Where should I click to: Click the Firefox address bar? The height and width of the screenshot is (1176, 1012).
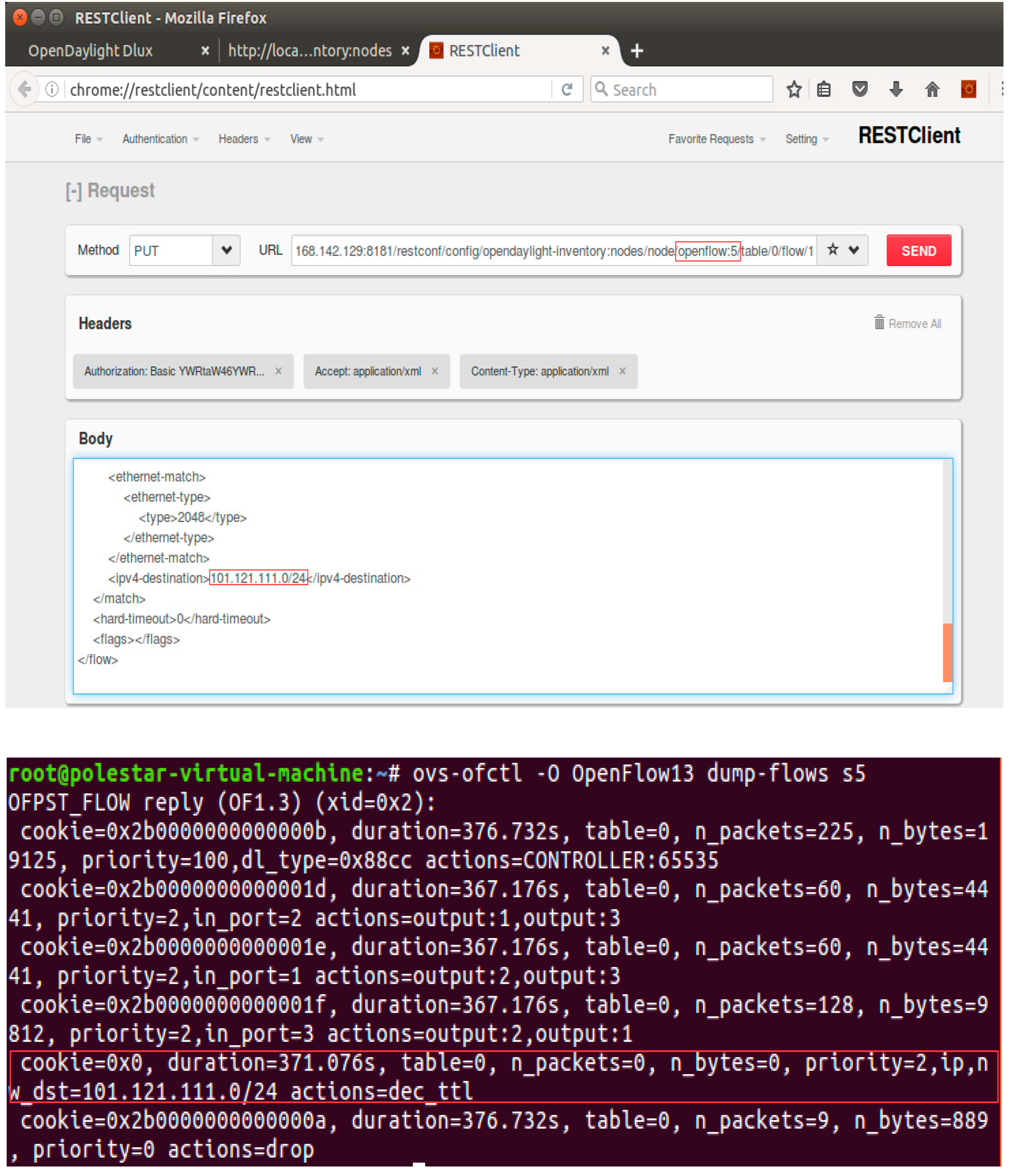click(309, 90)
